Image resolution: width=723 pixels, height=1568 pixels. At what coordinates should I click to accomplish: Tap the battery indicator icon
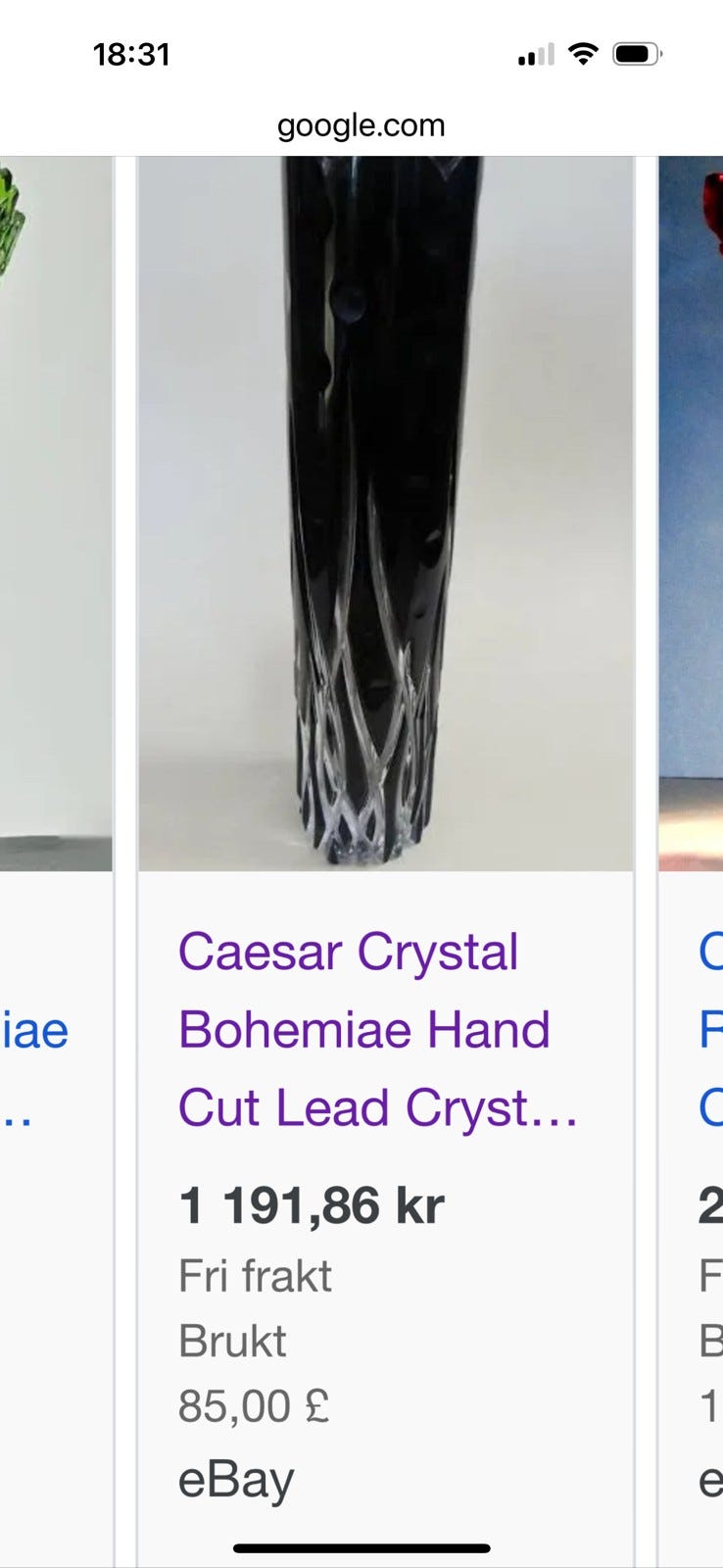[638, 54]
